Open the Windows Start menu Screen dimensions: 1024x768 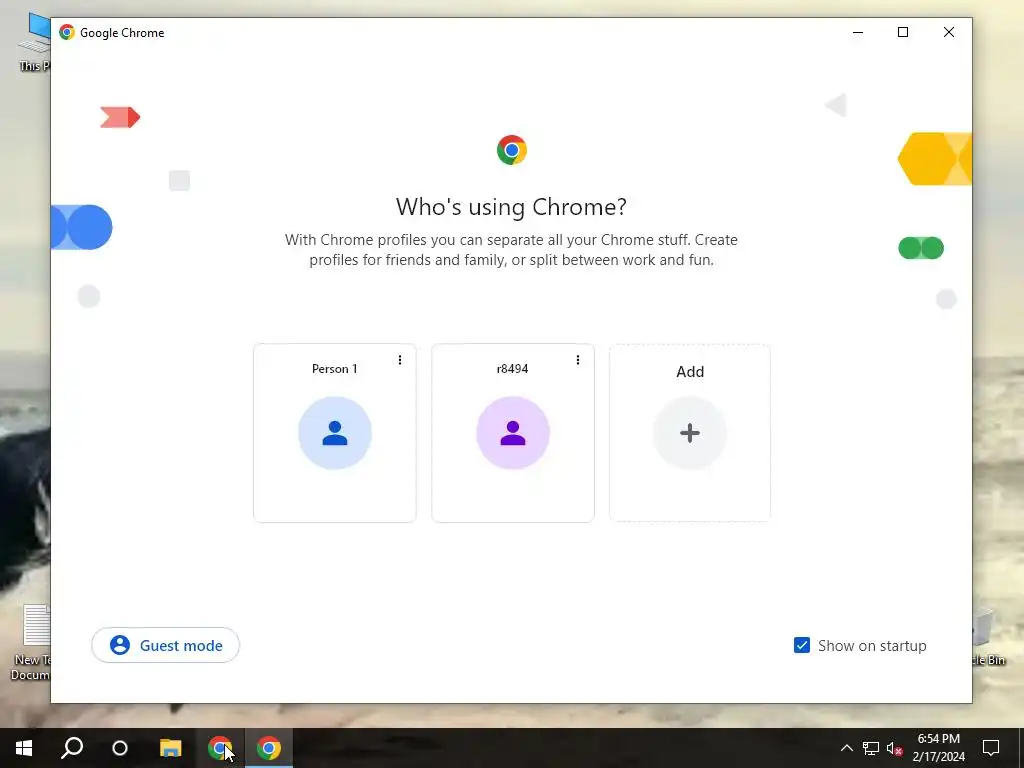pos(24,748)
